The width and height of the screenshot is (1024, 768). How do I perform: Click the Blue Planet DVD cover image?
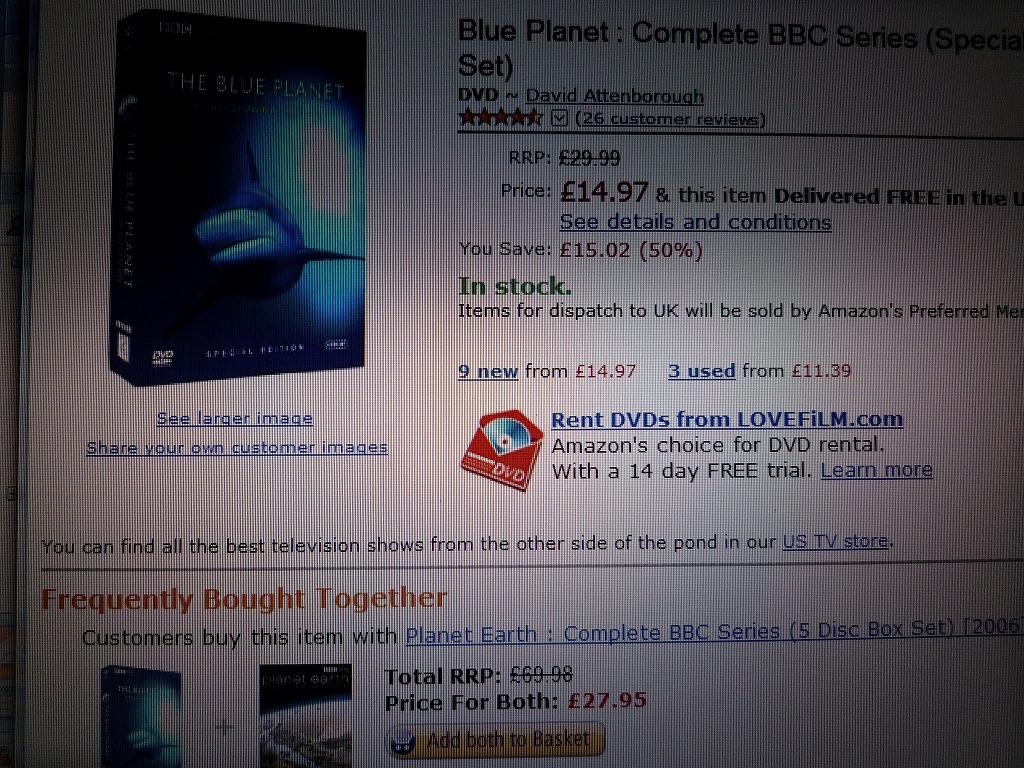click(x=238, y=196)
